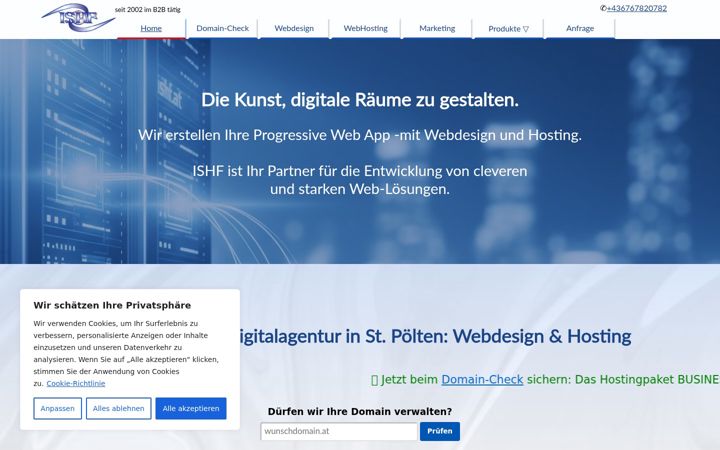Click the ISHF logo

point(78,17)
